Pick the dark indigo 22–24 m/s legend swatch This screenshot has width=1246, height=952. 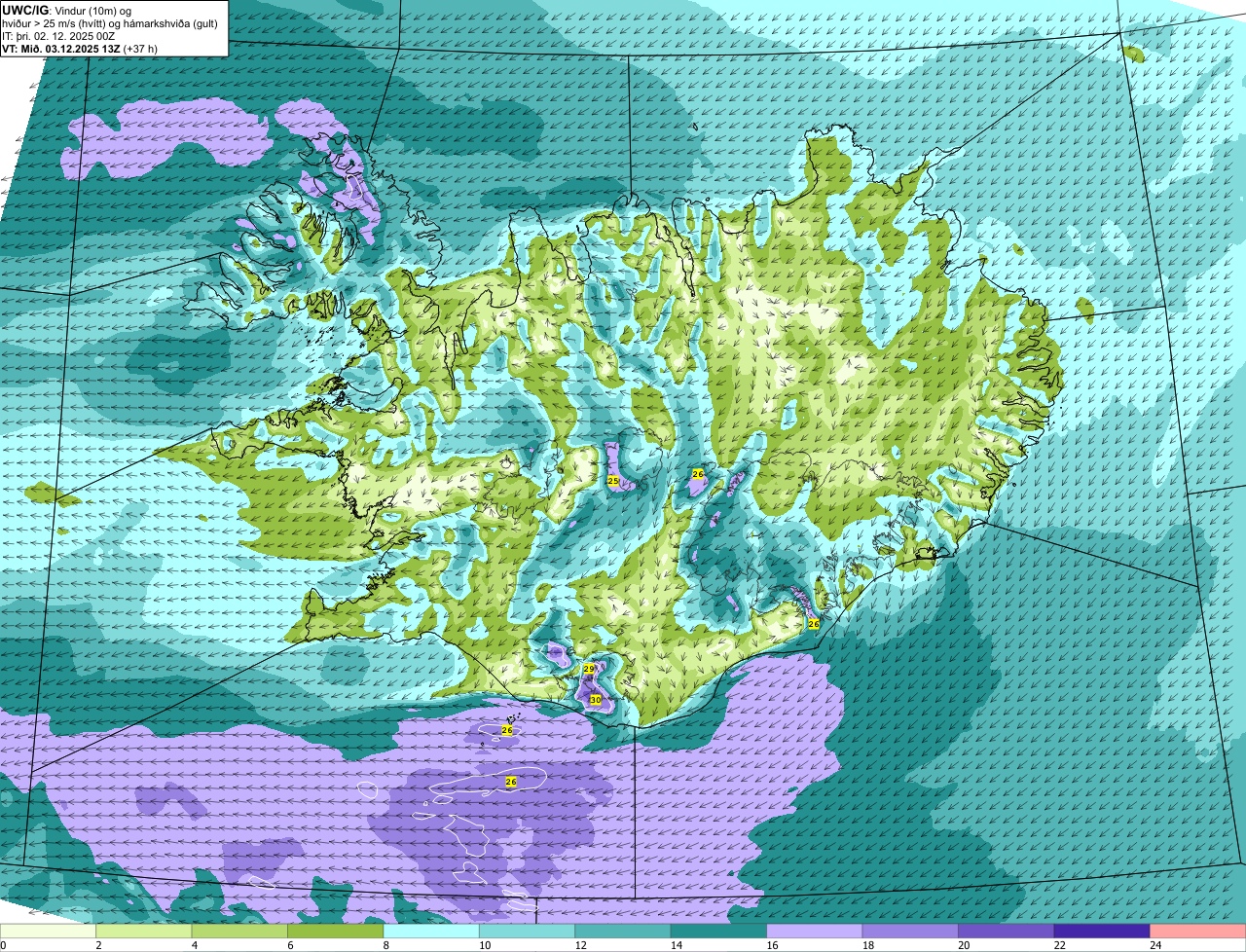click(1103, 931)
